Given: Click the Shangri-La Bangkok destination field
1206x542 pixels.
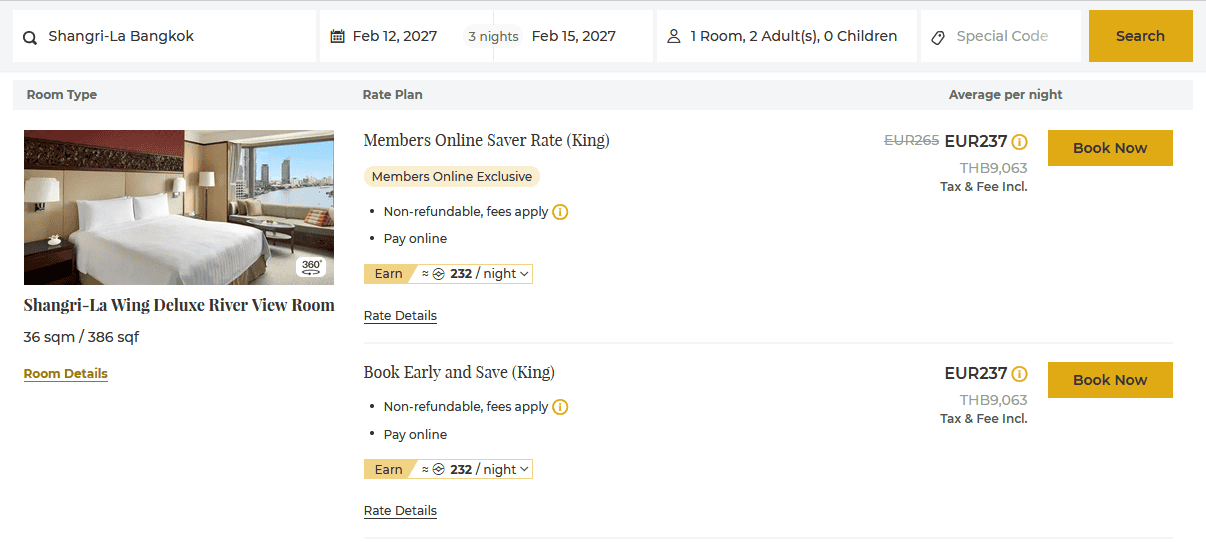Looking at the screenshot, I should (x=165, y=36).
